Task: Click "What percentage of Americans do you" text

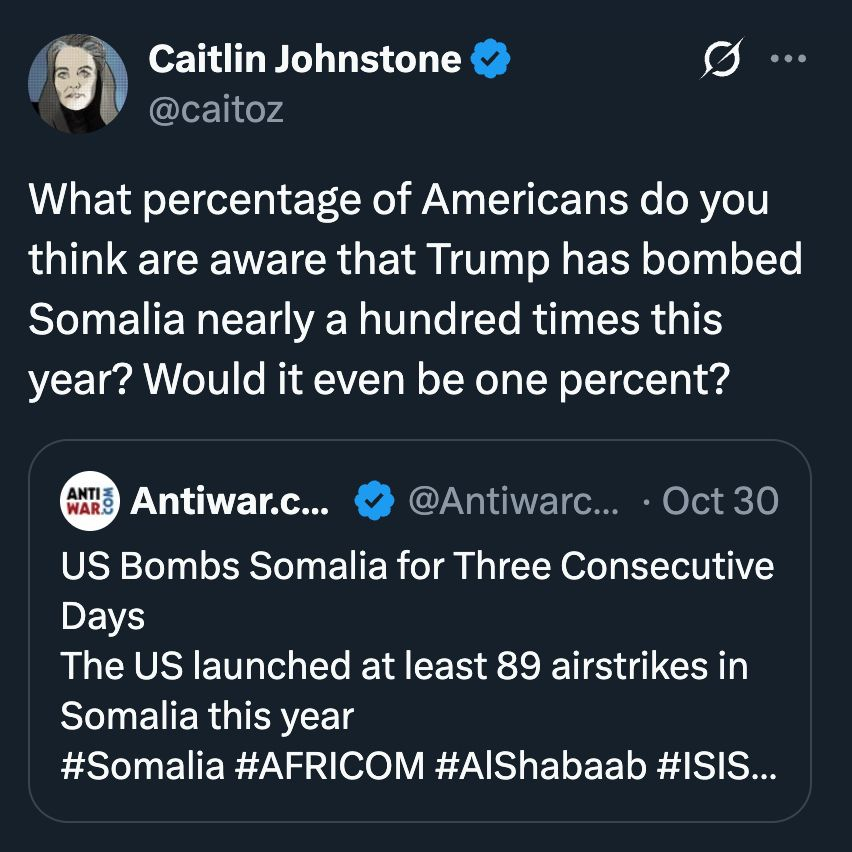Action: (x=398, y=199)
